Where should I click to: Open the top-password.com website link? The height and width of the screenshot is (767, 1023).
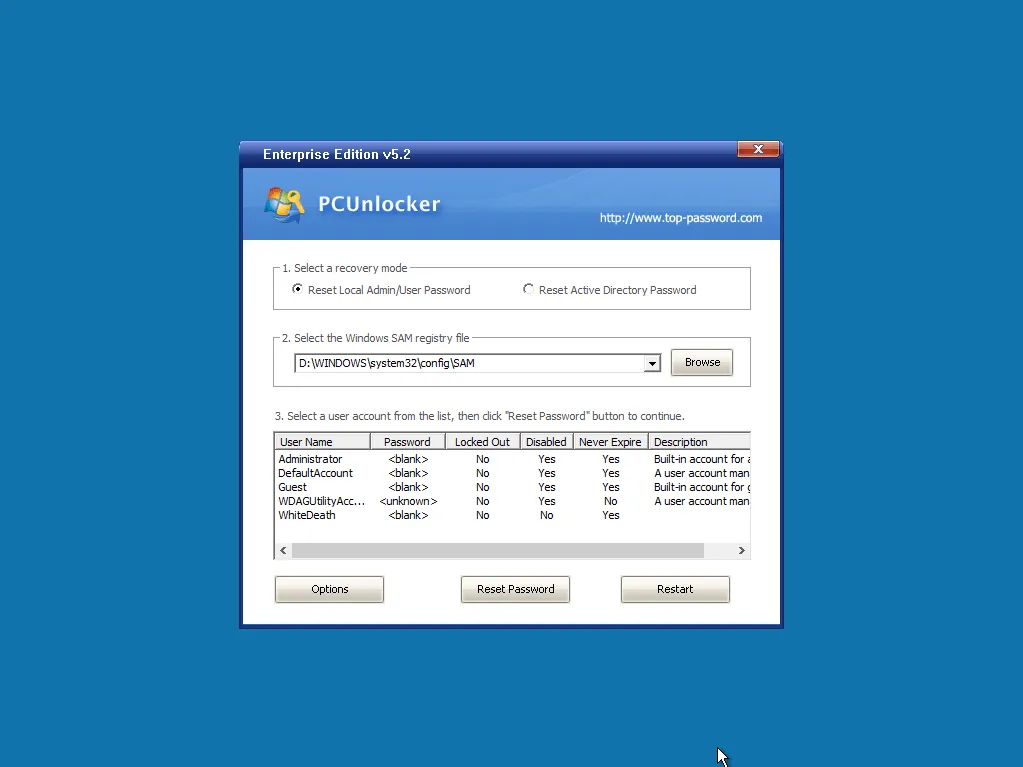[x=680, y=218]
